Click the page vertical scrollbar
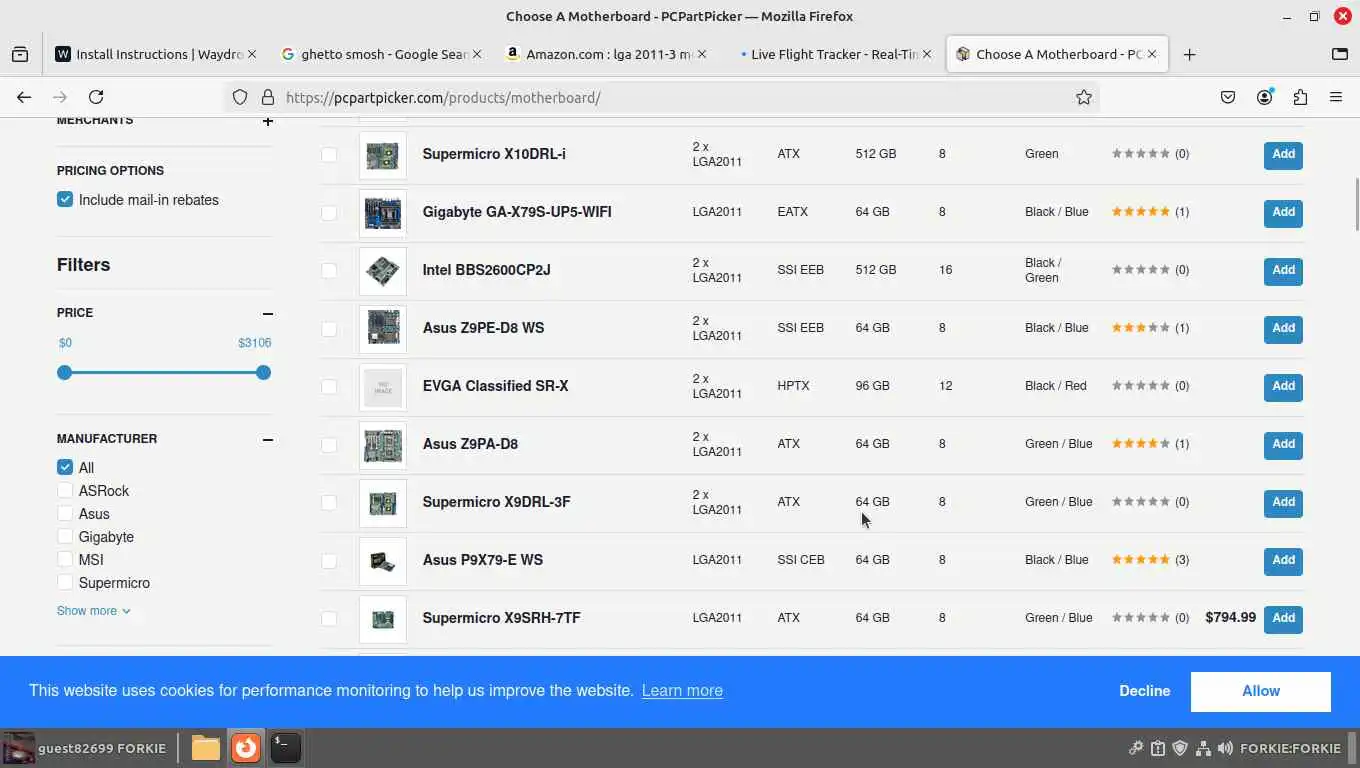The image size is (1360, 768). tap(1357, 205)
